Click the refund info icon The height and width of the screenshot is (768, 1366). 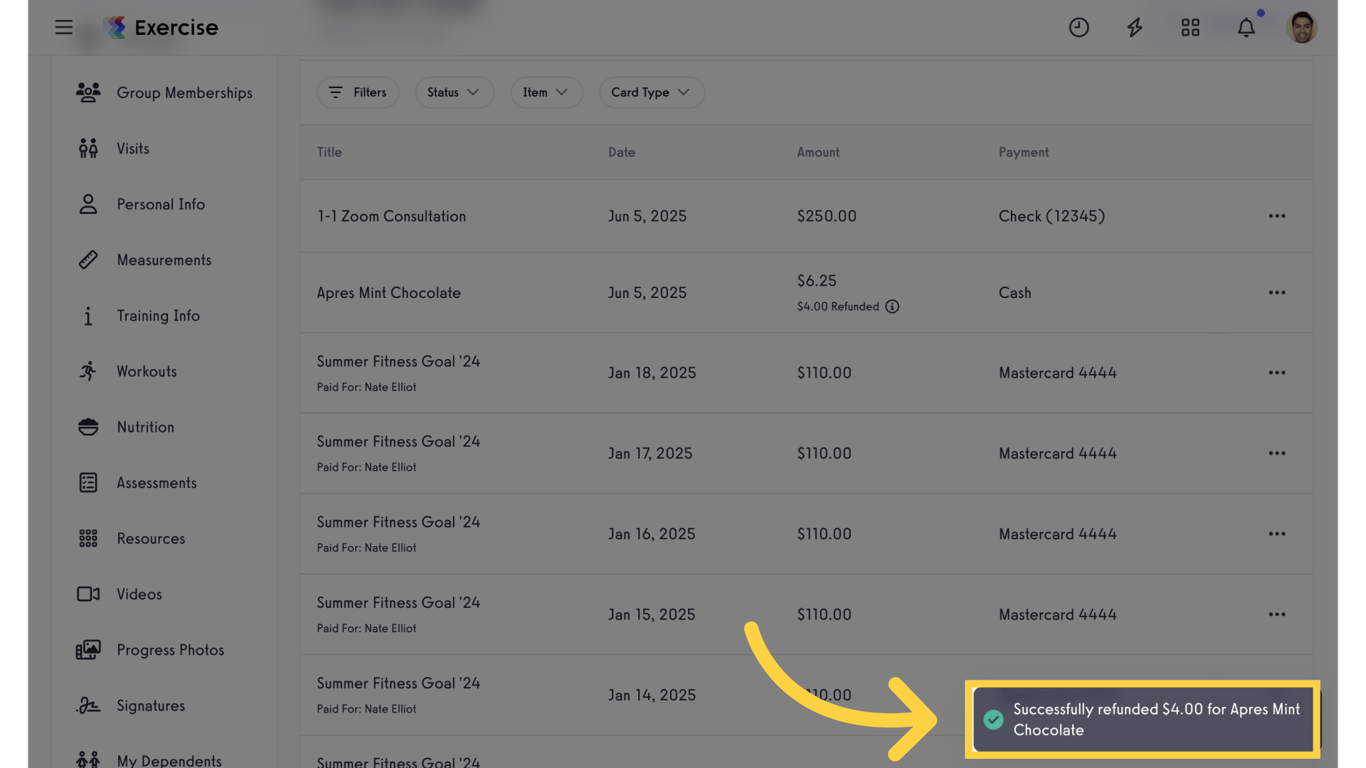pyautogui.click(x=892, y=307)
